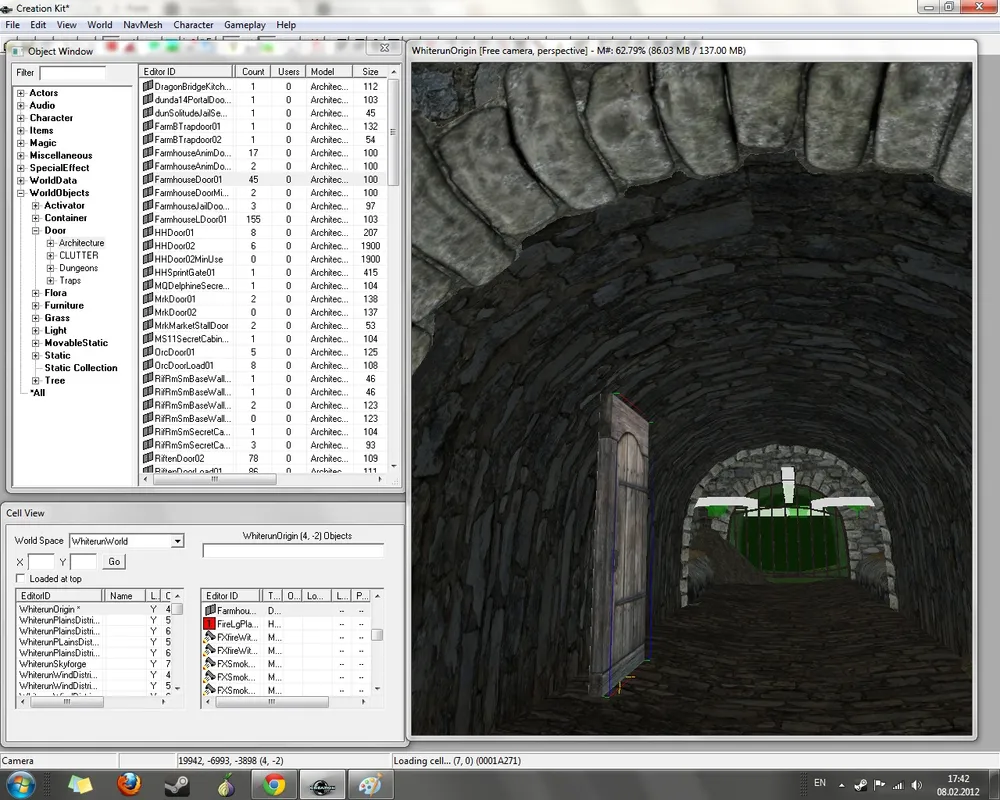The height and width of the screenshot is (800, 1000).
Task: Click the red FireLgPla marker icon
Action: [210, 623]
